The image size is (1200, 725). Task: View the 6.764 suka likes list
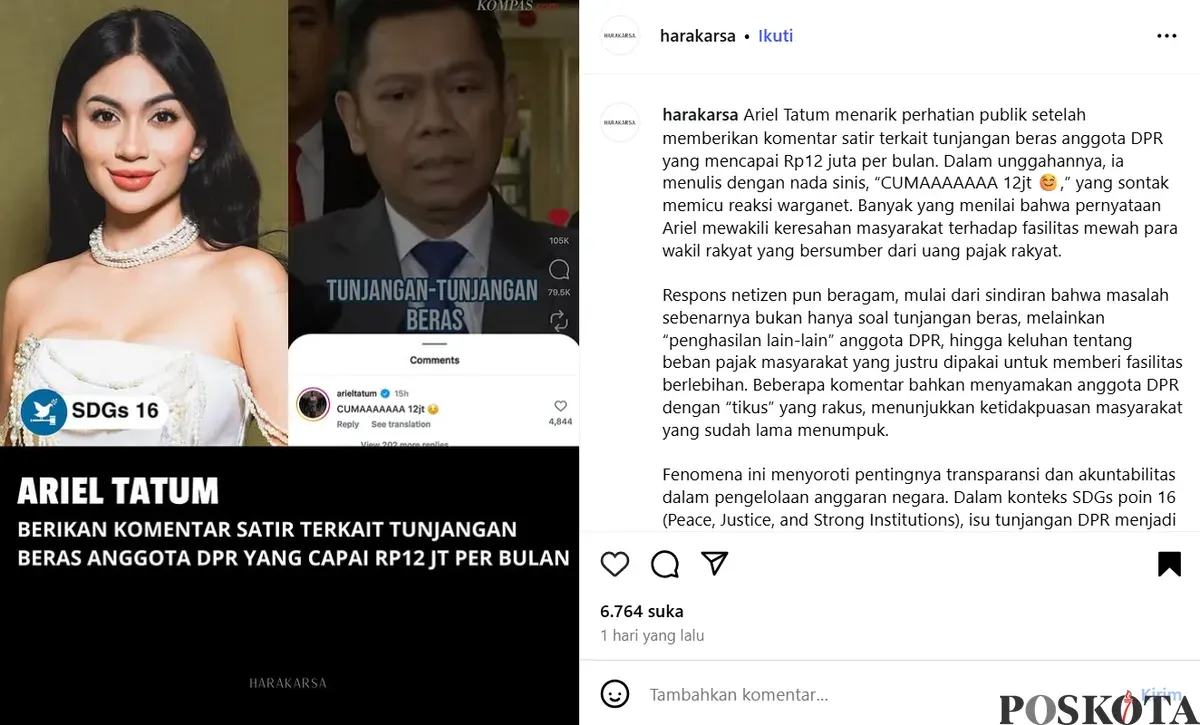coord(642,611)
